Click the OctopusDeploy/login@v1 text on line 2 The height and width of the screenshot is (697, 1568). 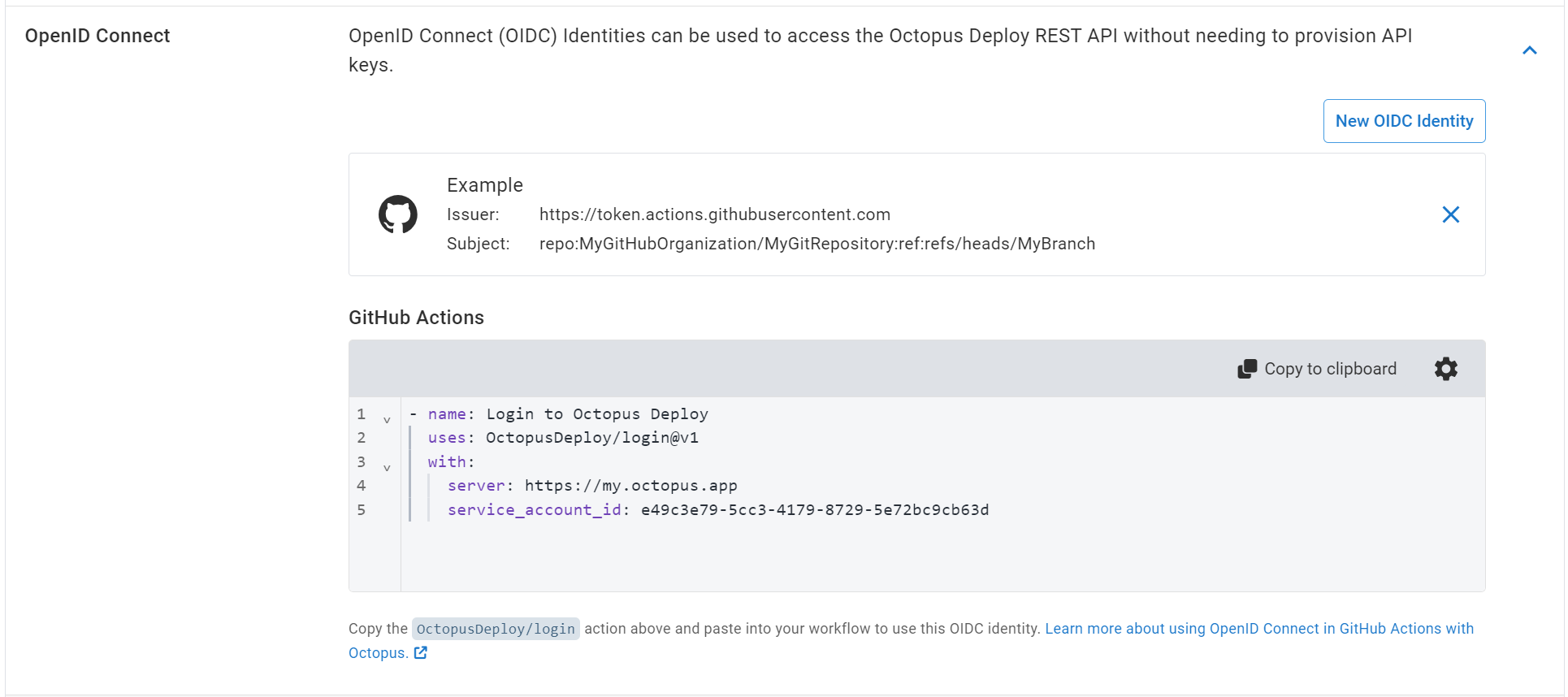click(592, 438)
